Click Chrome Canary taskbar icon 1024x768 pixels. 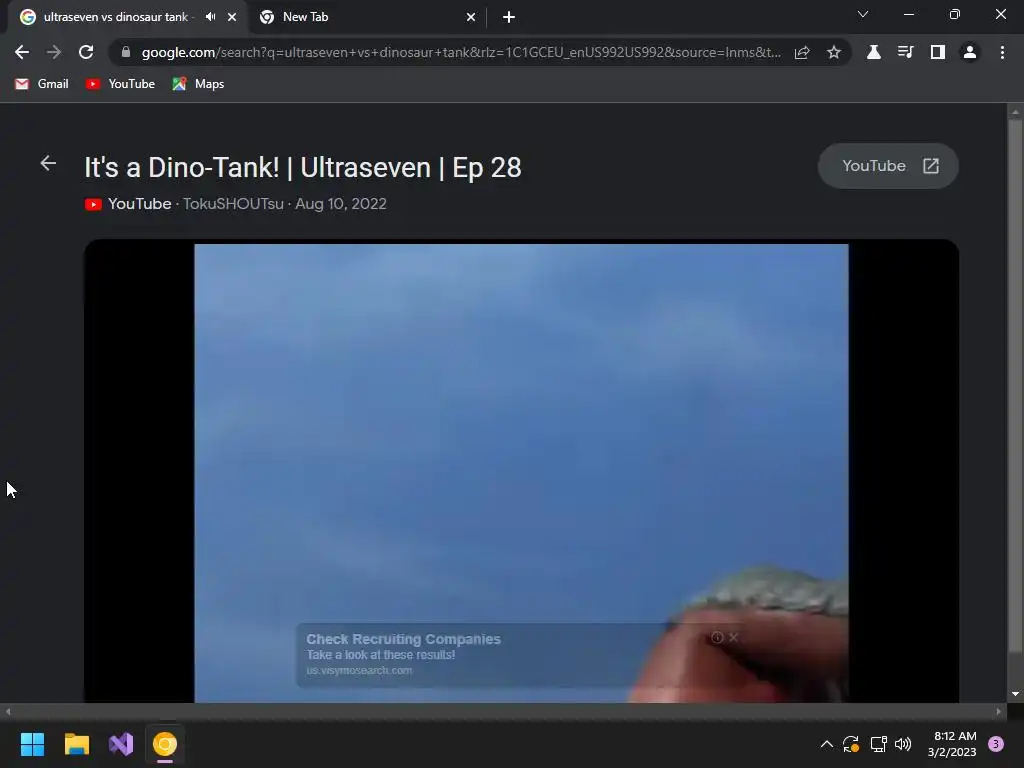(165, 744)
